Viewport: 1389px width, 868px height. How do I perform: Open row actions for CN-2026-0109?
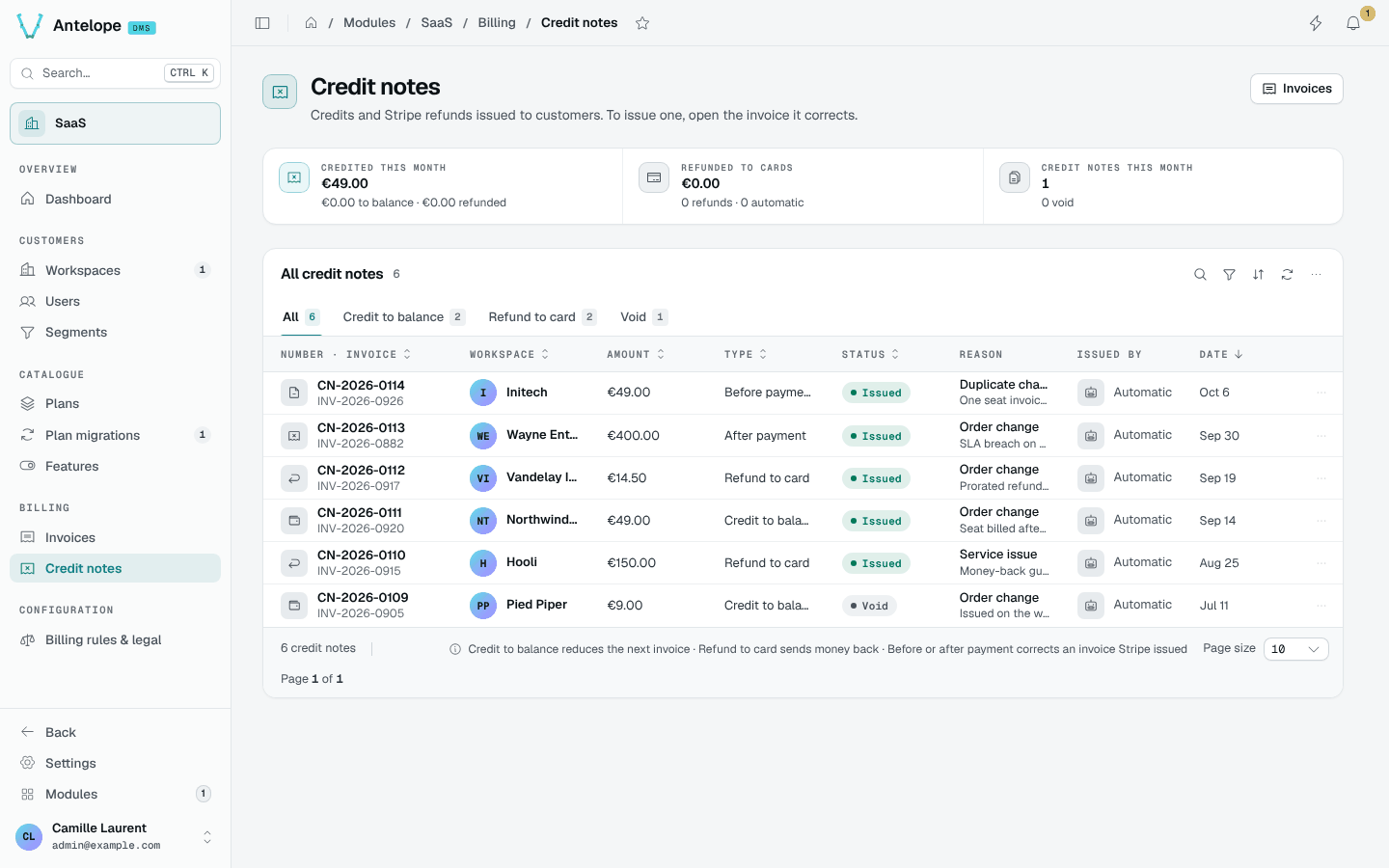(1321, 606)
